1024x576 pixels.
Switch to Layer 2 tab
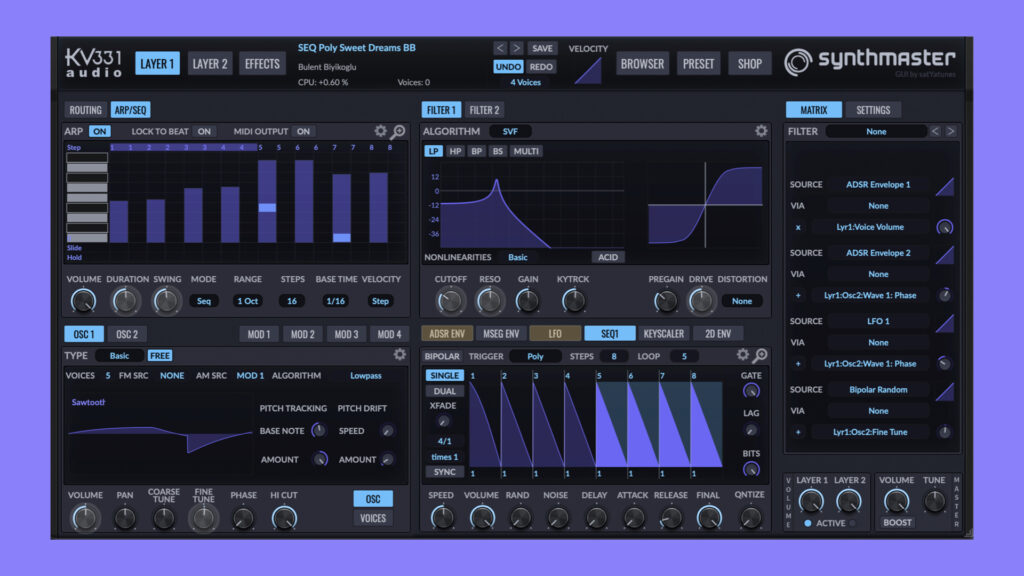[x=210, y=63]
